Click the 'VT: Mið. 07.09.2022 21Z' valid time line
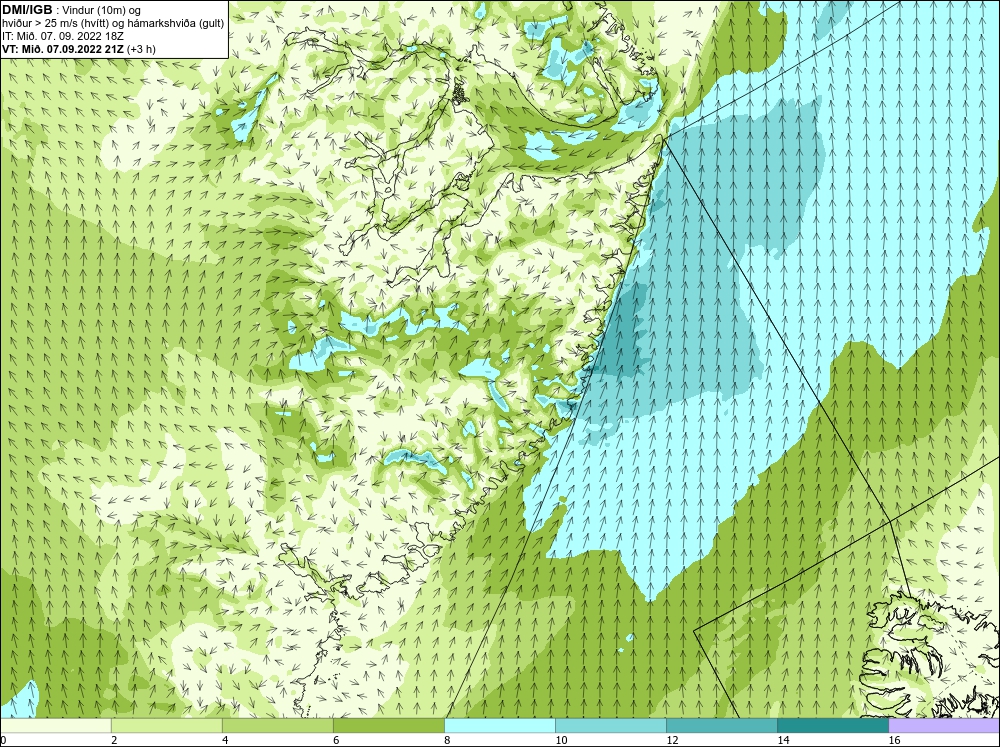The image size is (1000, 747). [78, 49]
